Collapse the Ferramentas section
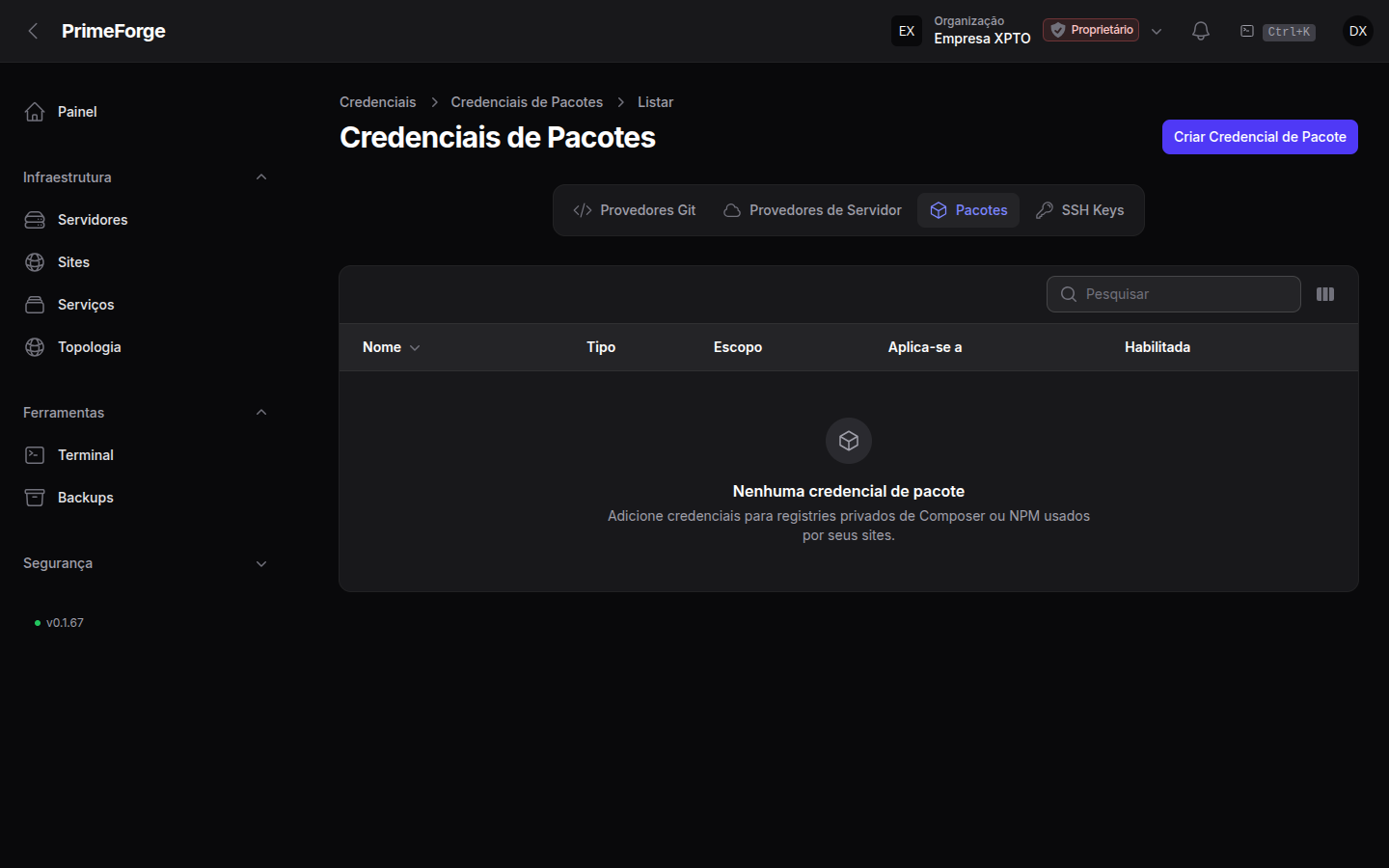 click(x=261, y=413)
